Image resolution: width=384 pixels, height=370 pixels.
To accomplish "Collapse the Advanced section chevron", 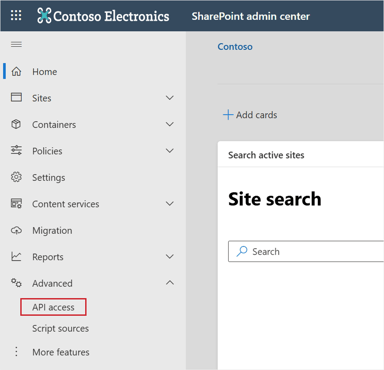I will point(170,283).
